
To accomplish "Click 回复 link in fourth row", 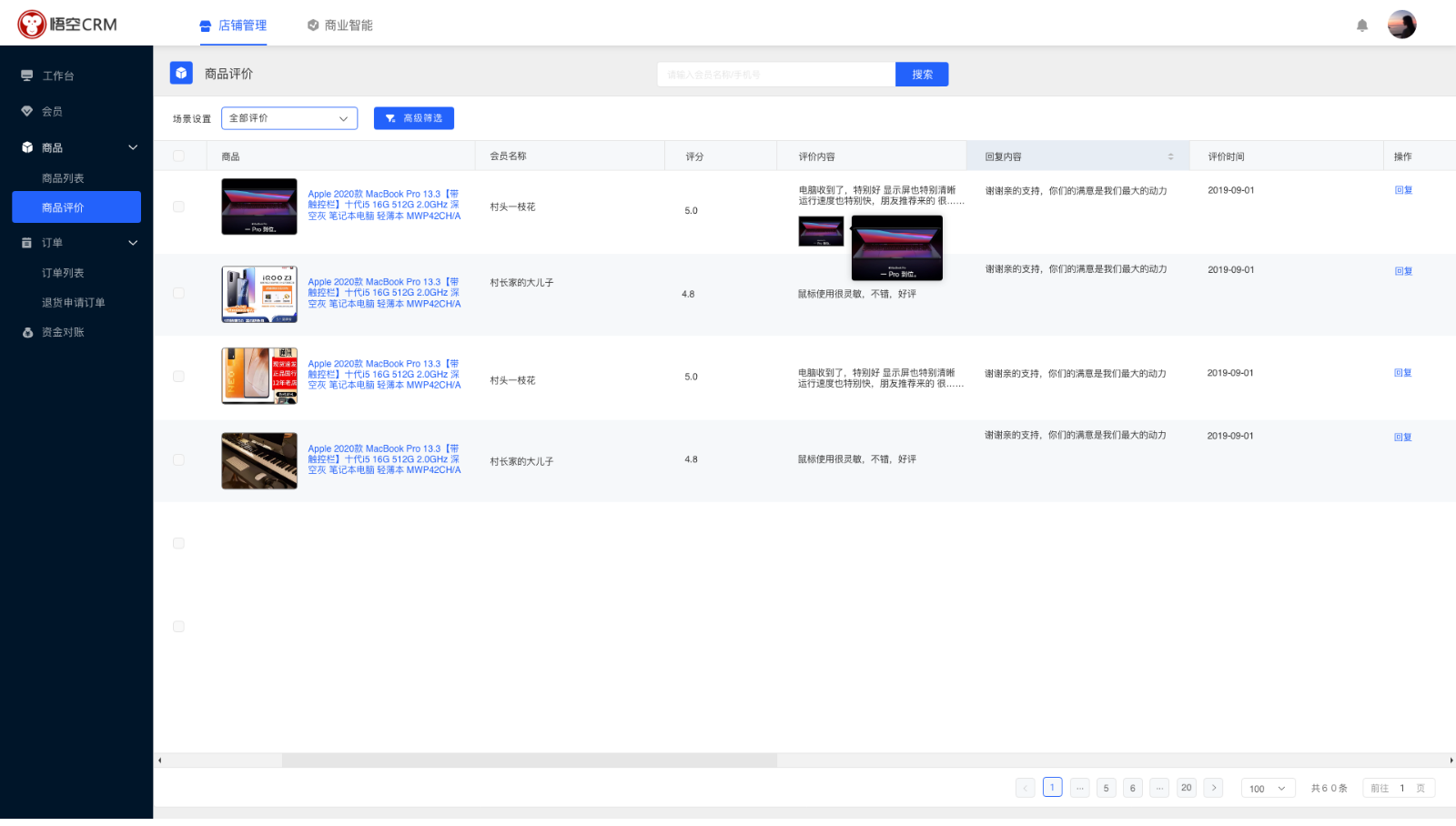I will 1402,438.
